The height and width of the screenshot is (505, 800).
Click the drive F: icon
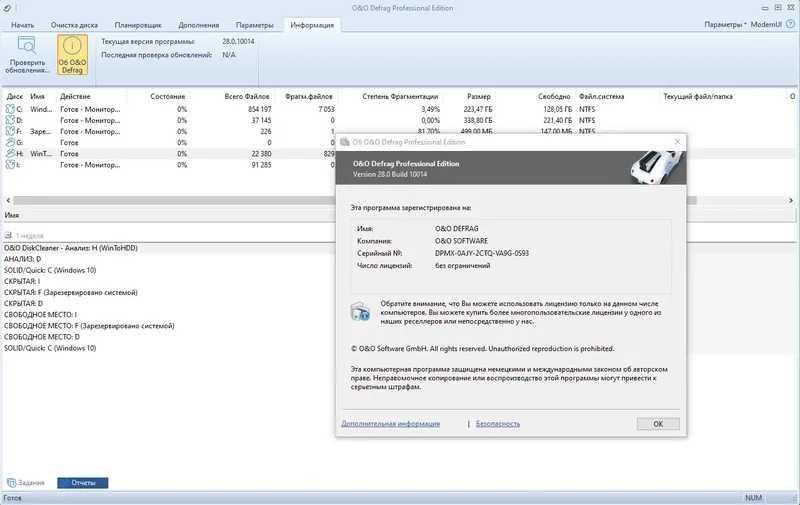click(10, 132)
